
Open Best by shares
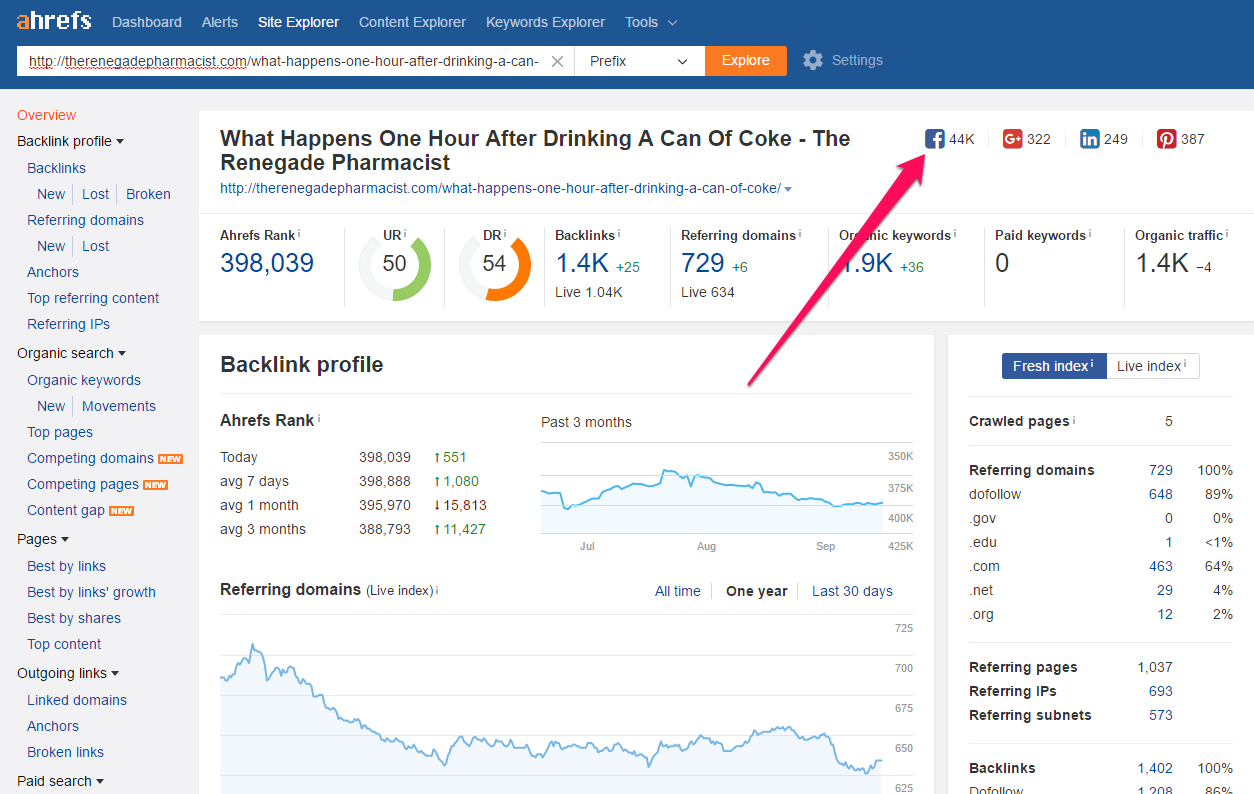[x=74, y=618]
